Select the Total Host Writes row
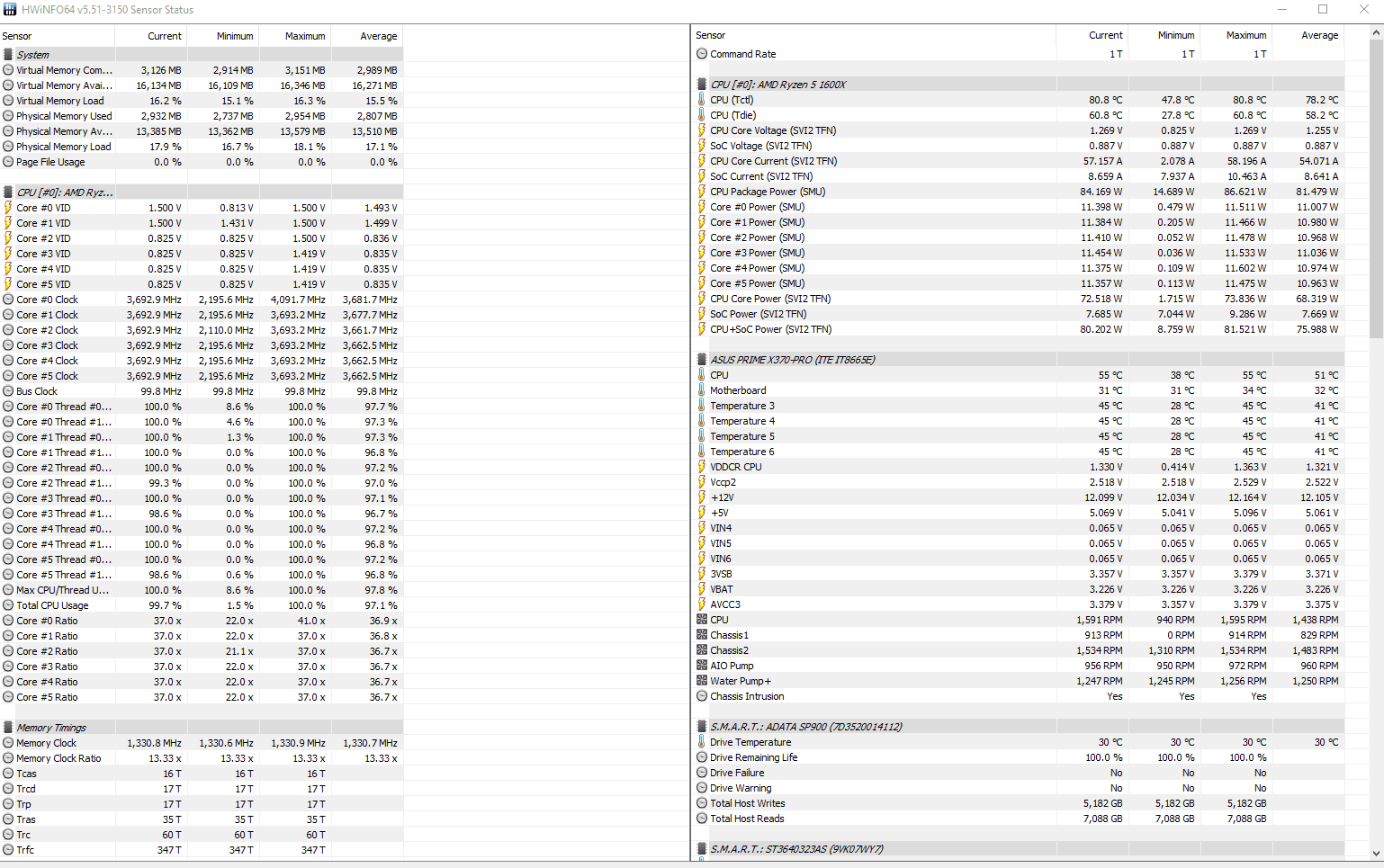This screenshot has height=868, width=1384. (x=1019, y=803)
